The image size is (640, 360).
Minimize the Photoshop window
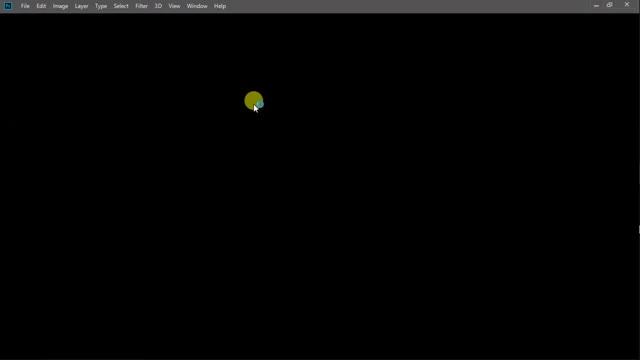596,5
